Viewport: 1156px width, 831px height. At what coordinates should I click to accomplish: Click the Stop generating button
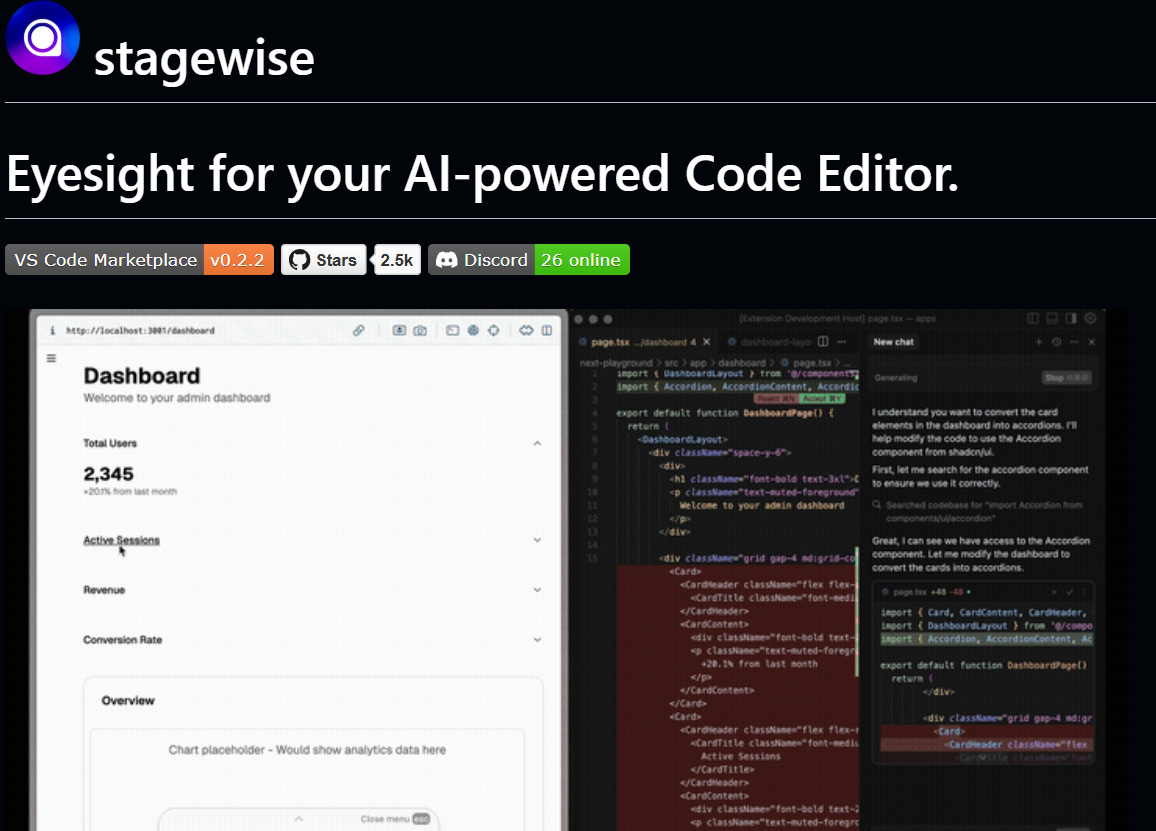(x=1066, y=378)
